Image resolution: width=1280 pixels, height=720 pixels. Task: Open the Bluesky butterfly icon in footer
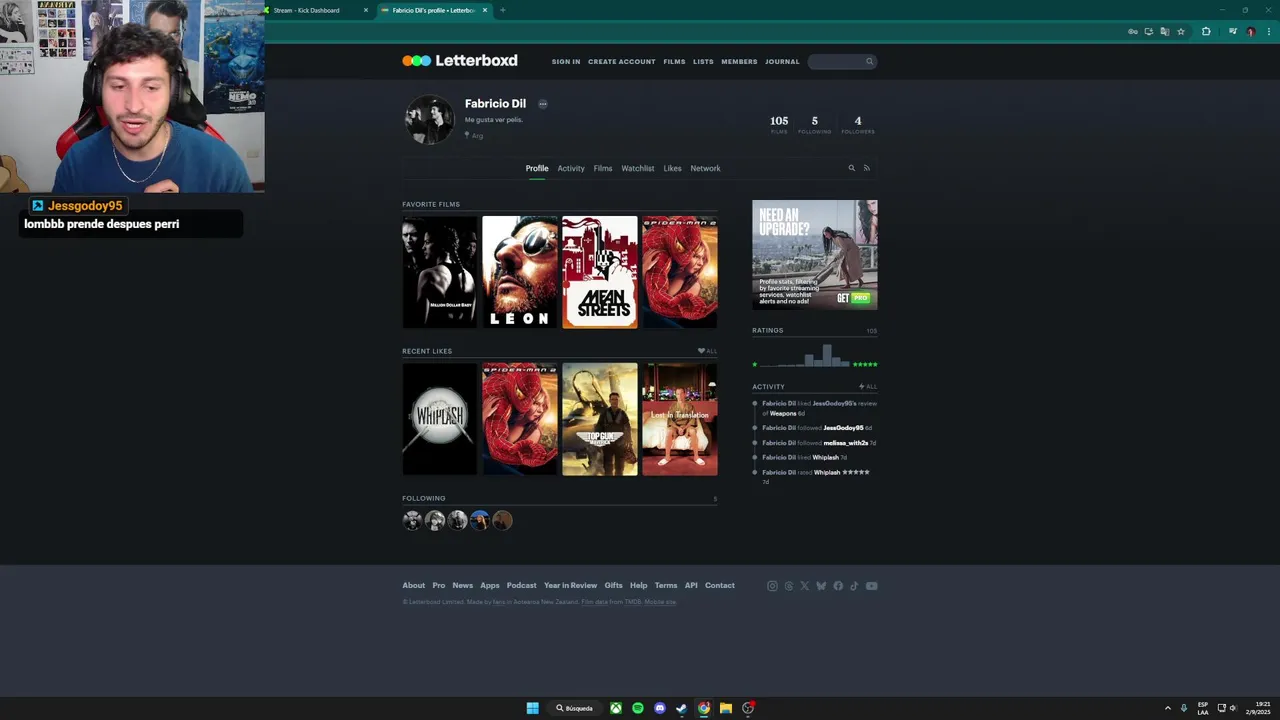821,586
